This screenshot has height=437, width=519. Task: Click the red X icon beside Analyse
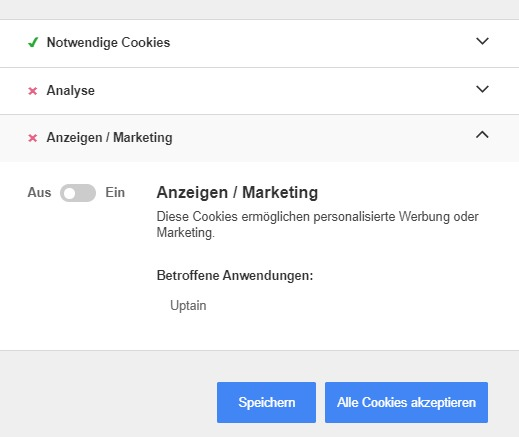pos(33,91)
